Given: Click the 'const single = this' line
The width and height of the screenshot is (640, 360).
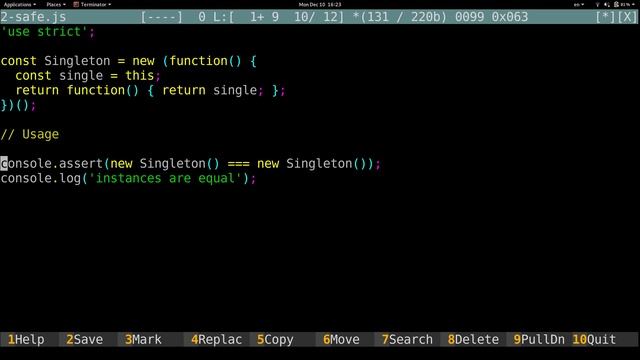Looking at the screenshot, I should pyautogui.click(x=88, y=76).
